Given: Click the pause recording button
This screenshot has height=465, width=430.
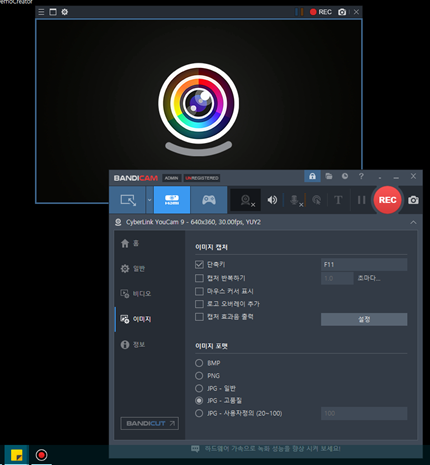Looking at the screenshot, I should [361, 200].
